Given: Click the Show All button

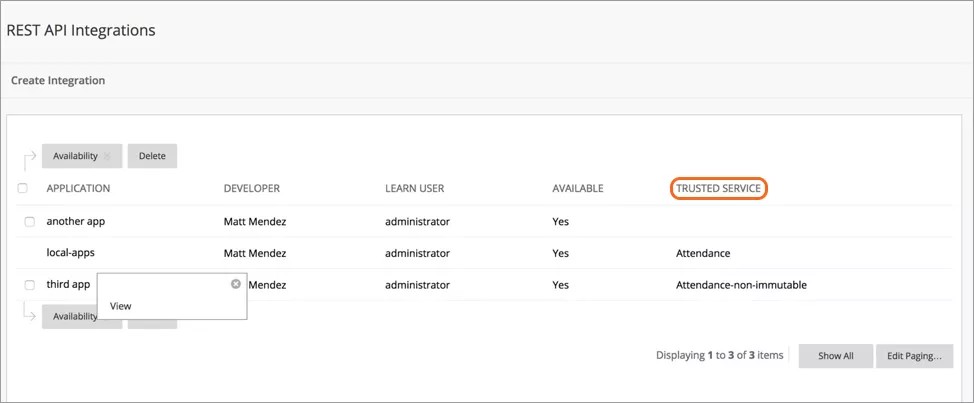Looking at the screenshot, I should [x=835, y=356].
